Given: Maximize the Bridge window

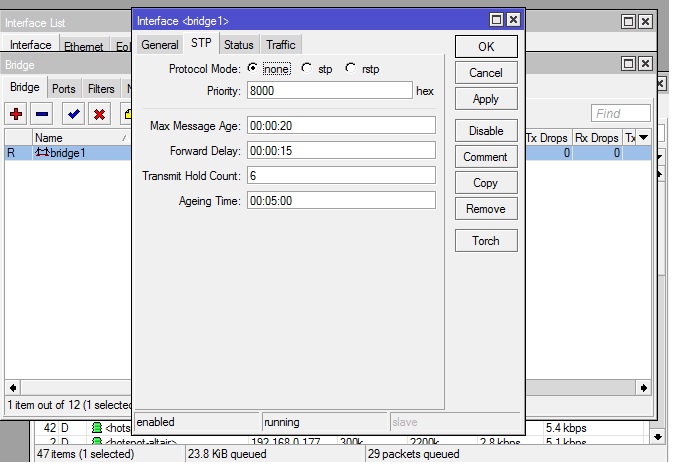Looking at the screenshot, I should pyautogui.click(x=628, y=64).
